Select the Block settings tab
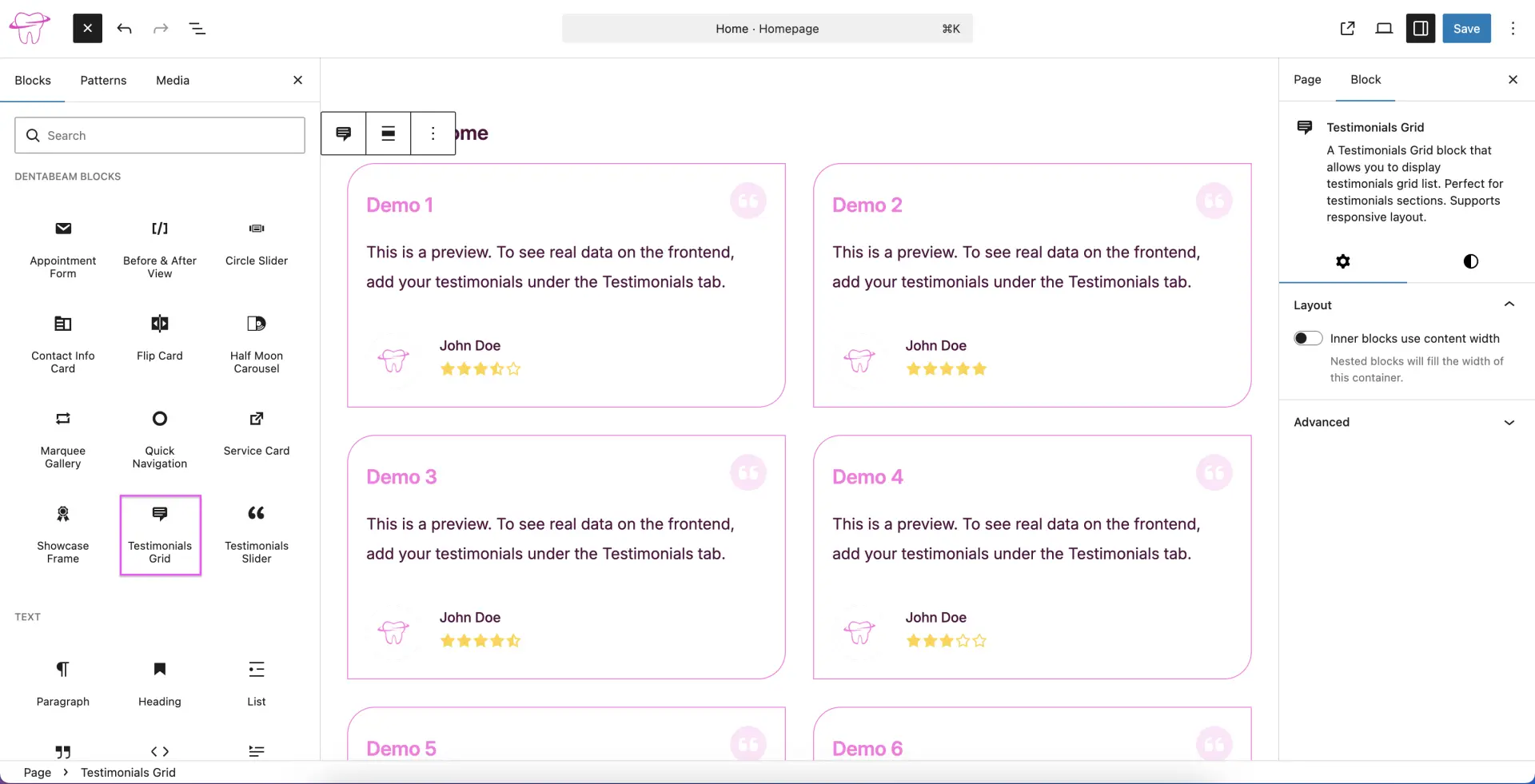1535x784 pixels. pos(1366,79)
